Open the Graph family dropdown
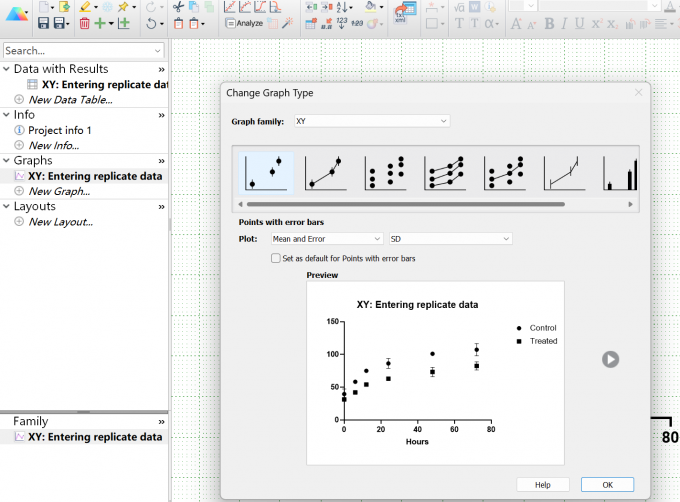680x502 pixels. coord(372,121)
